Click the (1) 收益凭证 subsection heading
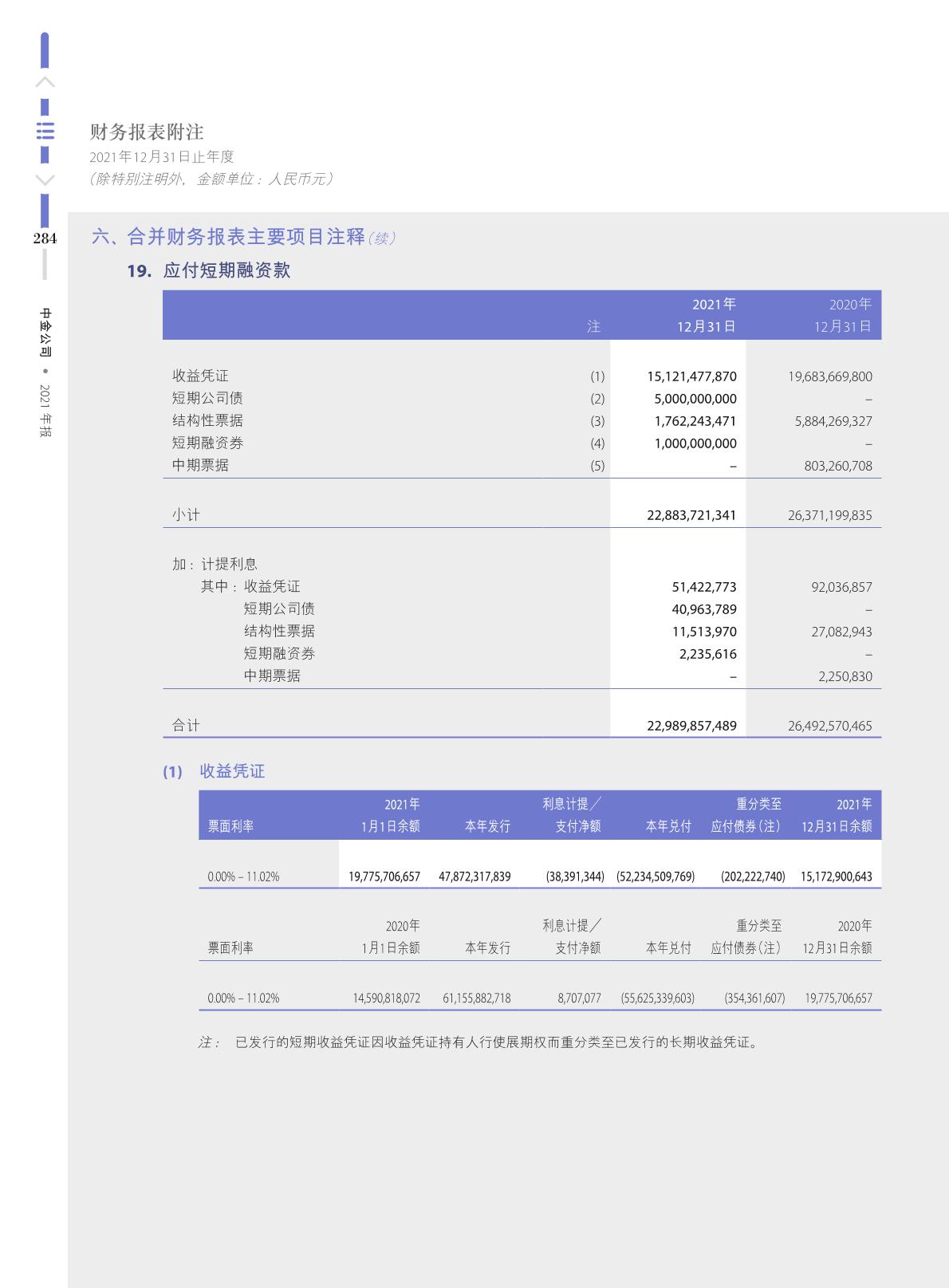Image resolution: width=949 pixels, height=1288 pixels. (214, 771)
